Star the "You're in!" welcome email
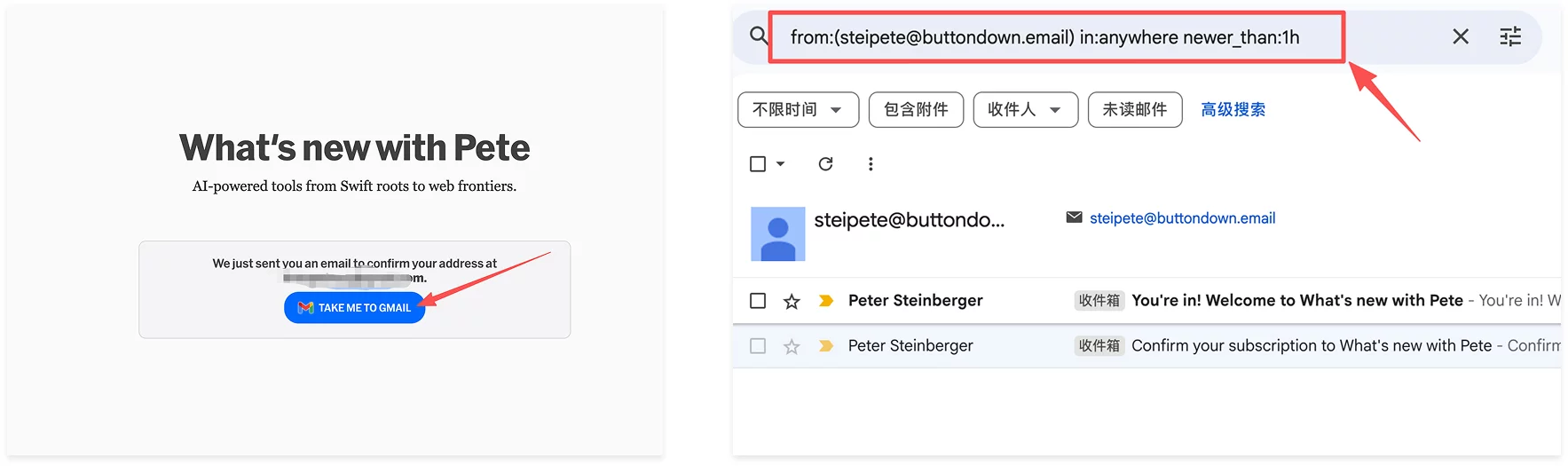Image resolution: width=1568 pixels, height=466 pixels. point(792,302)
